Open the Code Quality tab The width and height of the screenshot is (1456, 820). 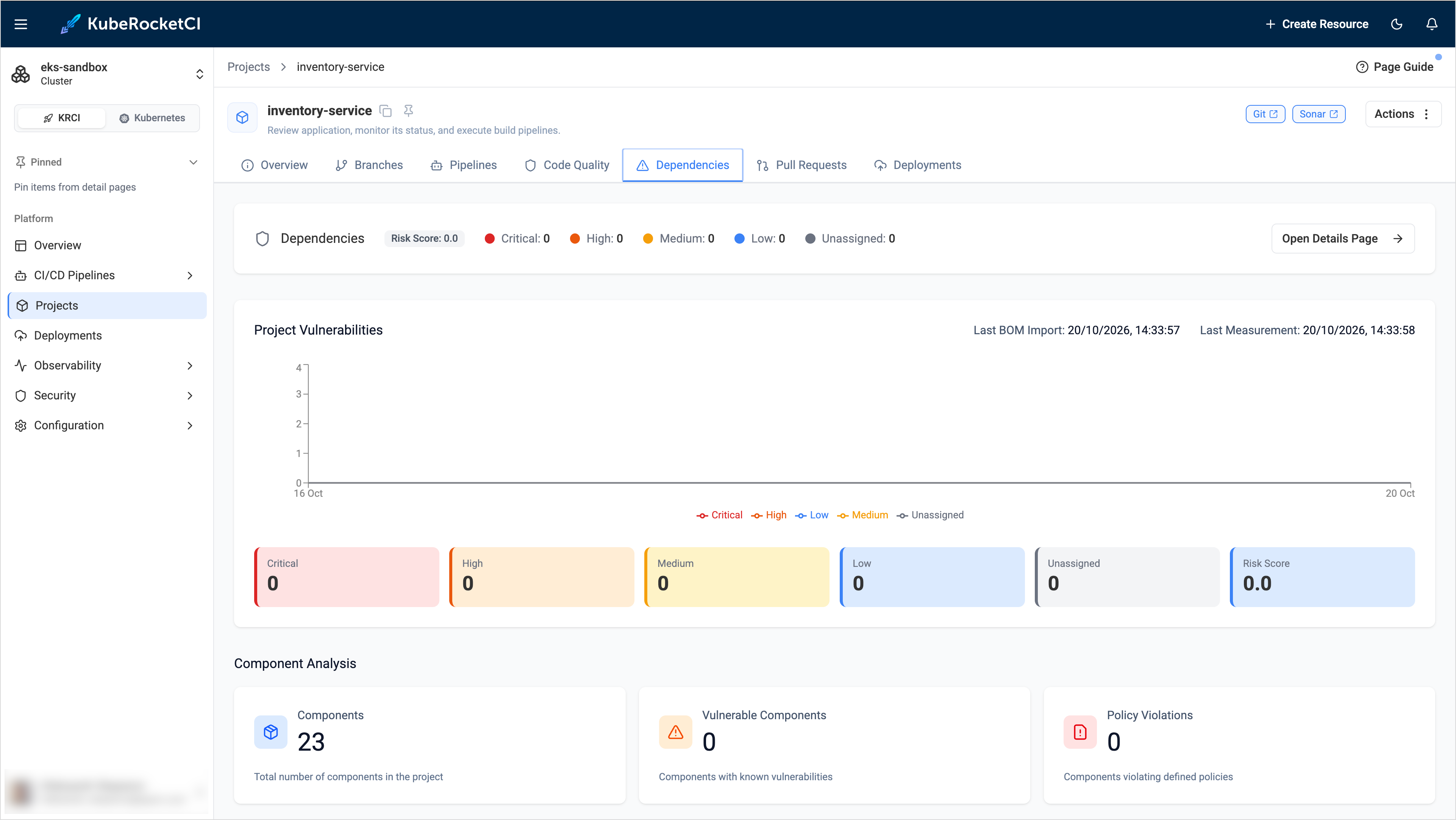point(567,165)
